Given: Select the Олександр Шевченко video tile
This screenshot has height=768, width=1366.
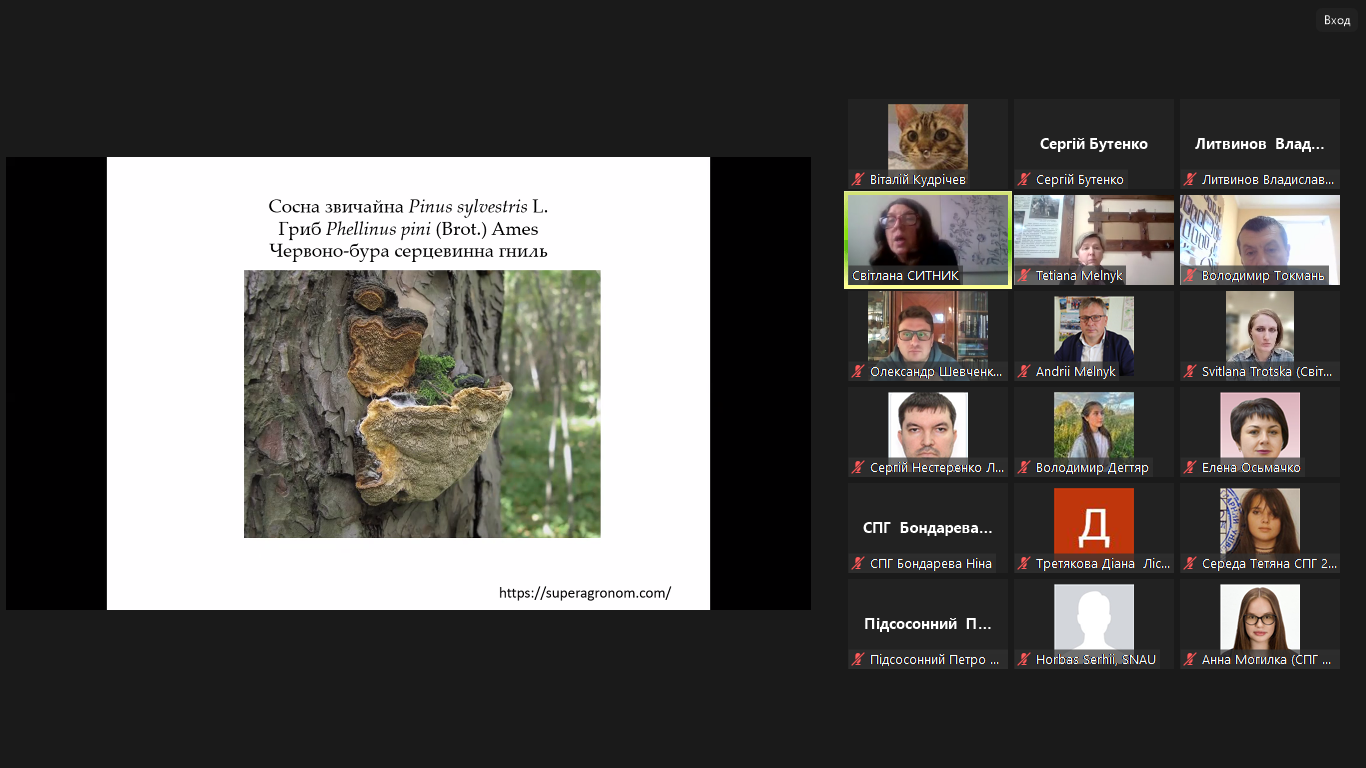Looking at the screenshot, I should point(928,330).
